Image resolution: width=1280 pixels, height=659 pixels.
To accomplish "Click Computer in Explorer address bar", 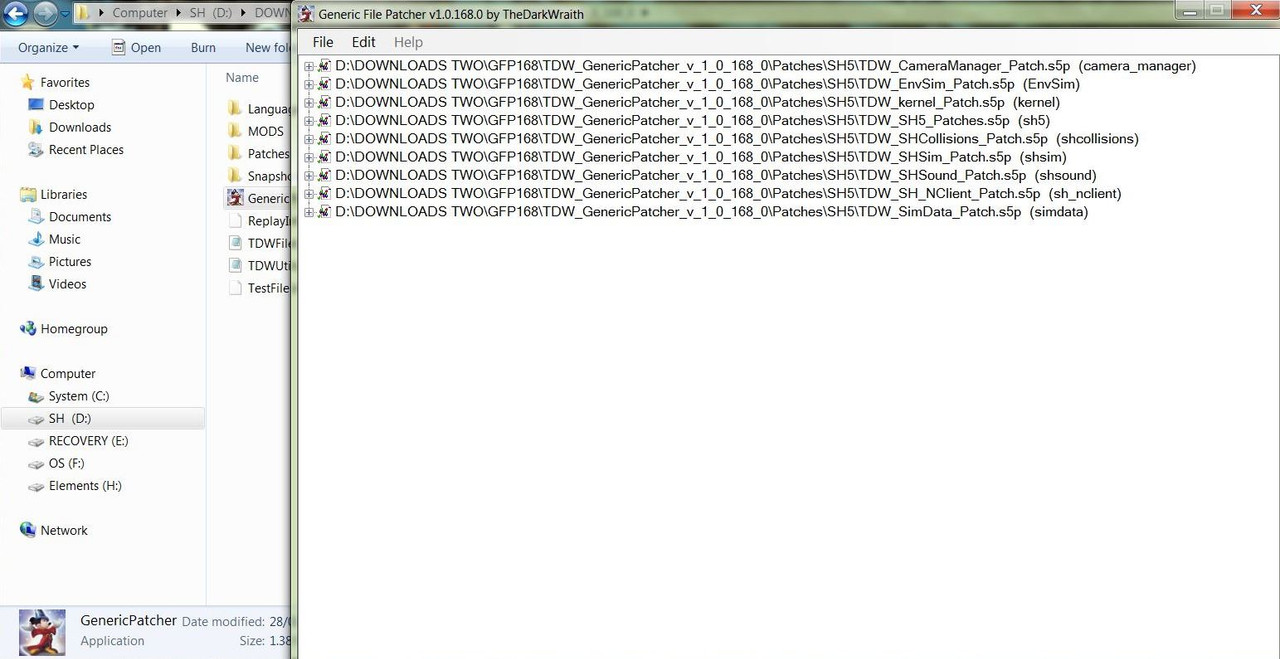I will [140, 13].
